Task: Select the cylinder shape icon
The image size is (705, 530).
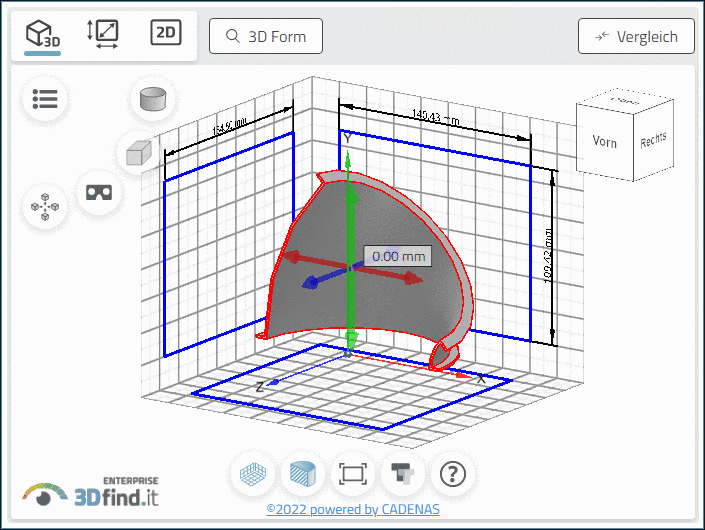Action: click(x=153, y=99)
